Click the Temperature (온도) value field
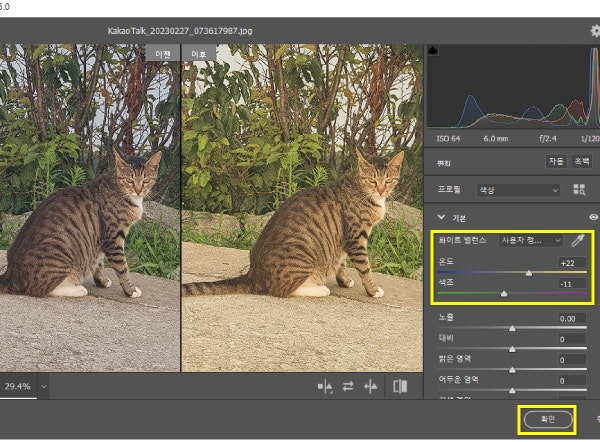This screenshot has width=600, height=442. pos(572,263)
